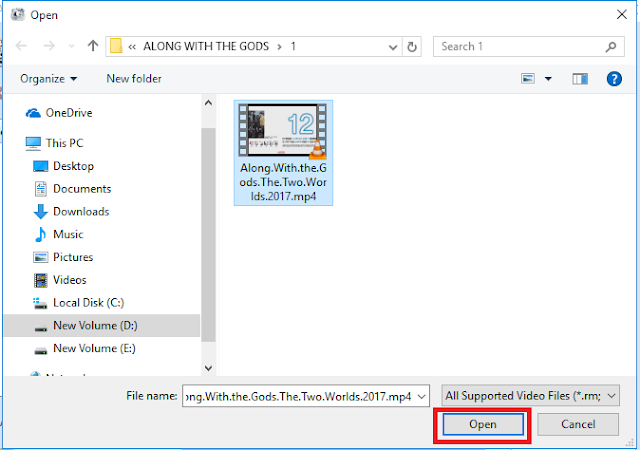
Task: Open the Pictures folder
Action: [73, 257]
